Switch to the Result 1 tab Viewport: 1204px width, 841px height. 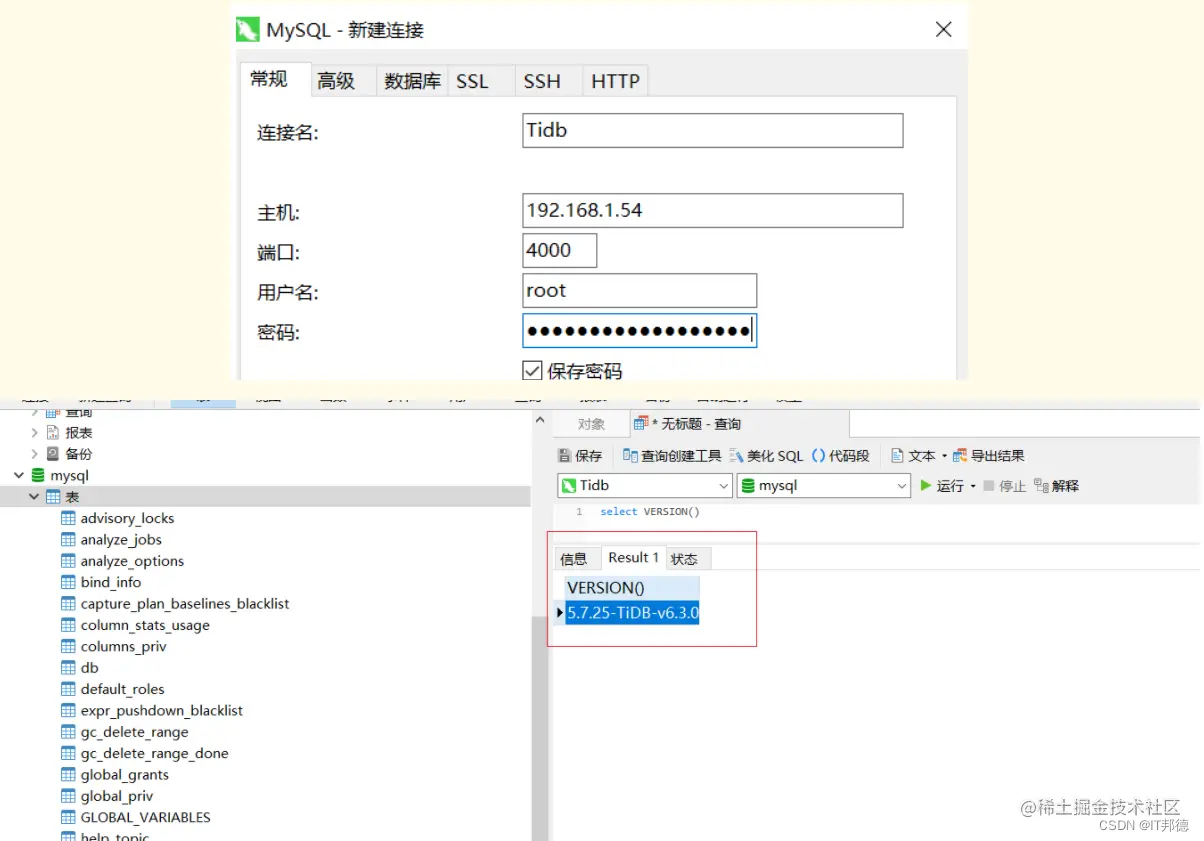click(x=633, y=558)
